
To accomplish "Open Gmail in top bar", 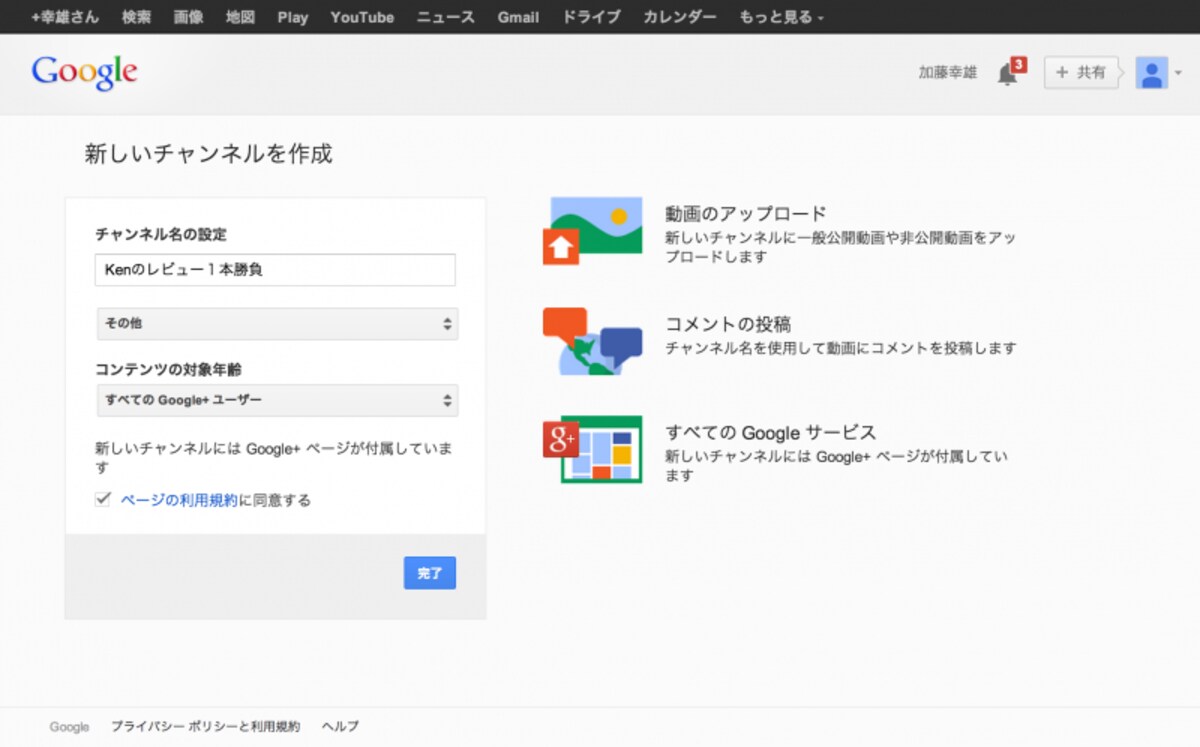I will pyautogui.click(x=518, y=17).
